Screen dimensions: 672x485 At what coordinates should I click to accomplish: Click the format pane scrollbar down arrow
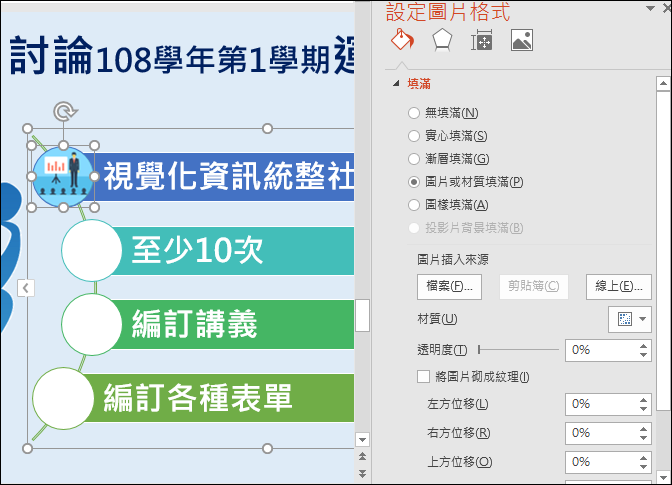tap(663, 476)
